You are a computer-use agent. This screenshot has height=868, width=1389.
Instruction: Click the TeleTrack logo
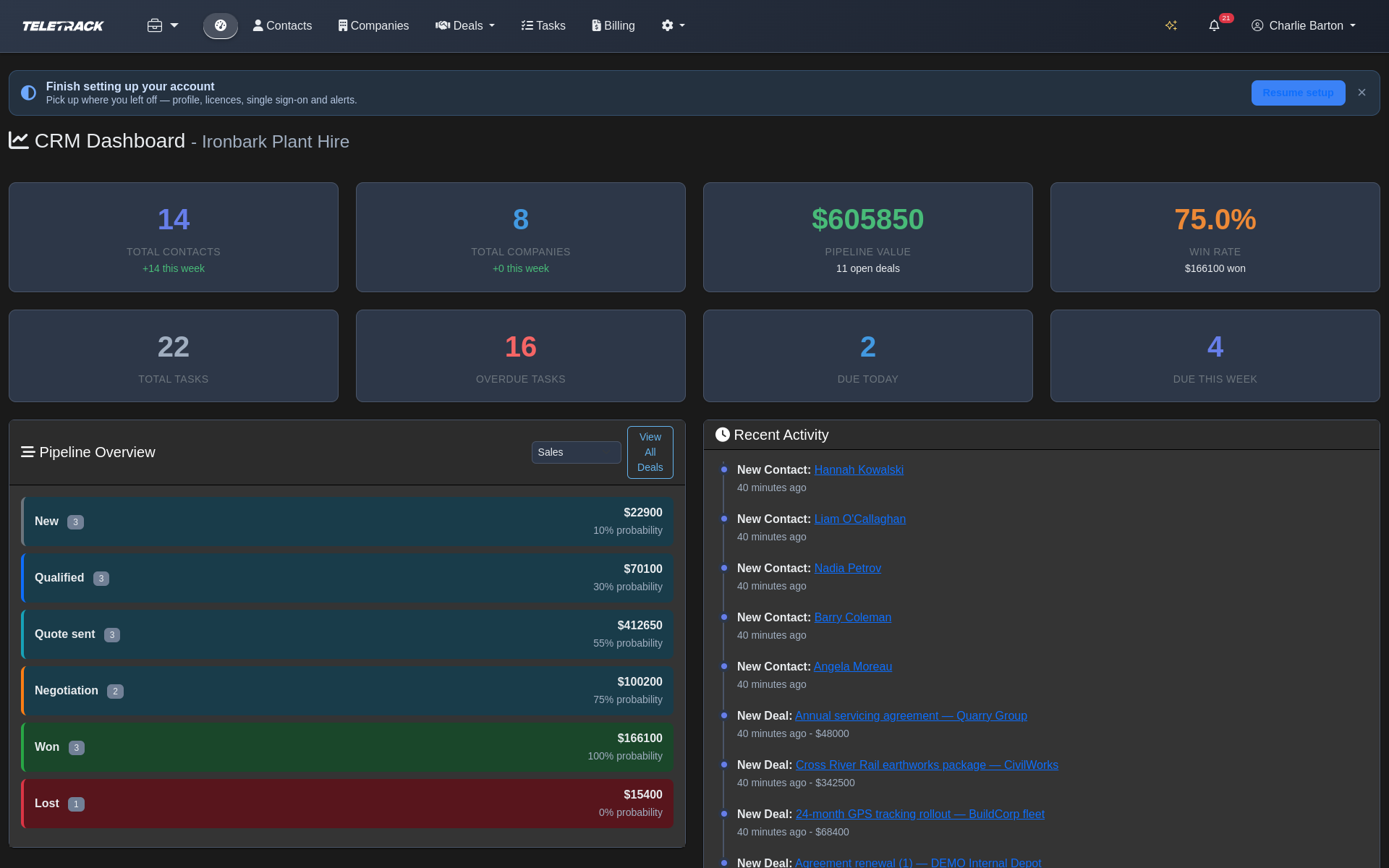(x=63, y=26)
